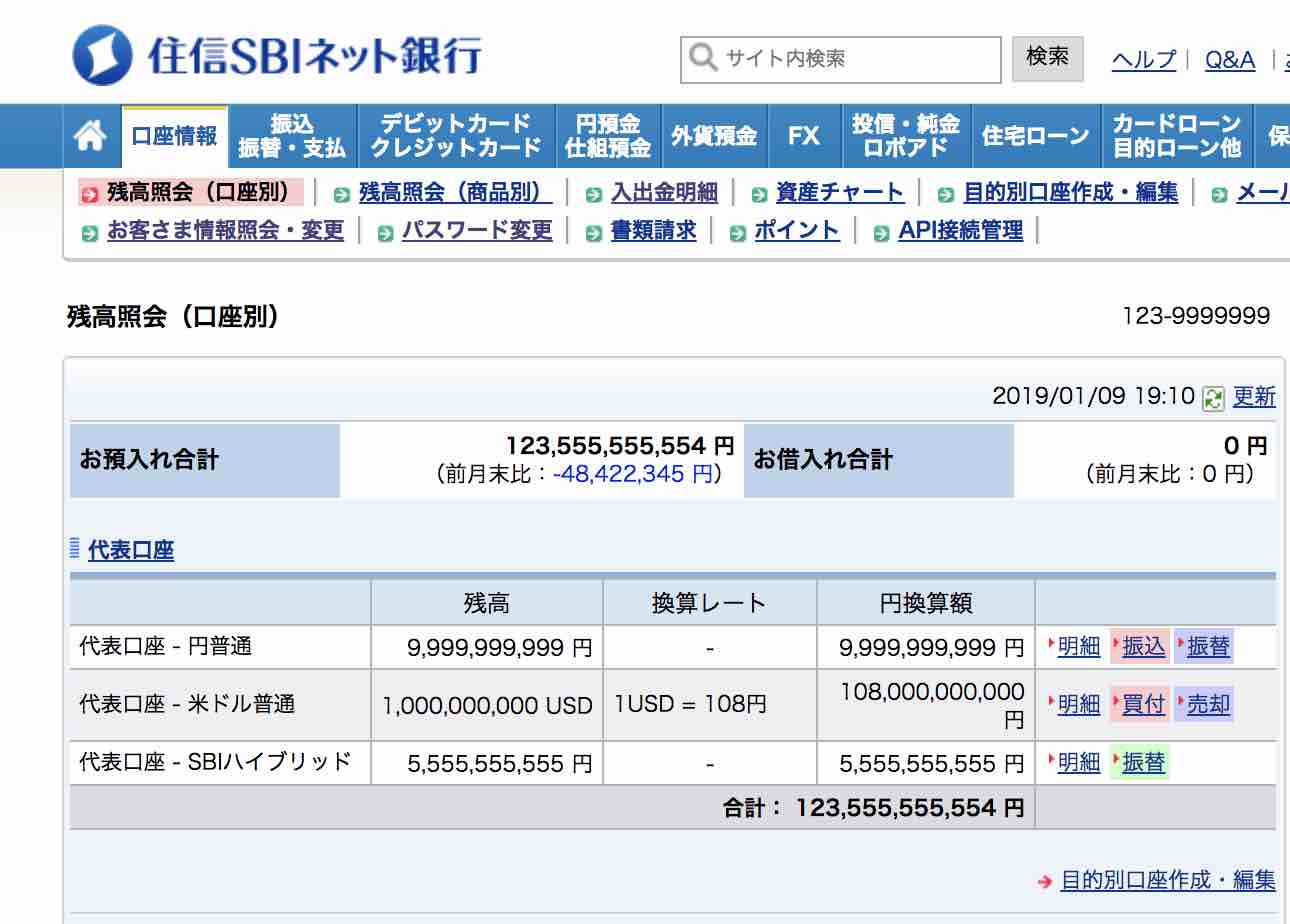Click arrow icon beside 書類請求
This screenshot has height=924, width=1290.
point(594,232)
